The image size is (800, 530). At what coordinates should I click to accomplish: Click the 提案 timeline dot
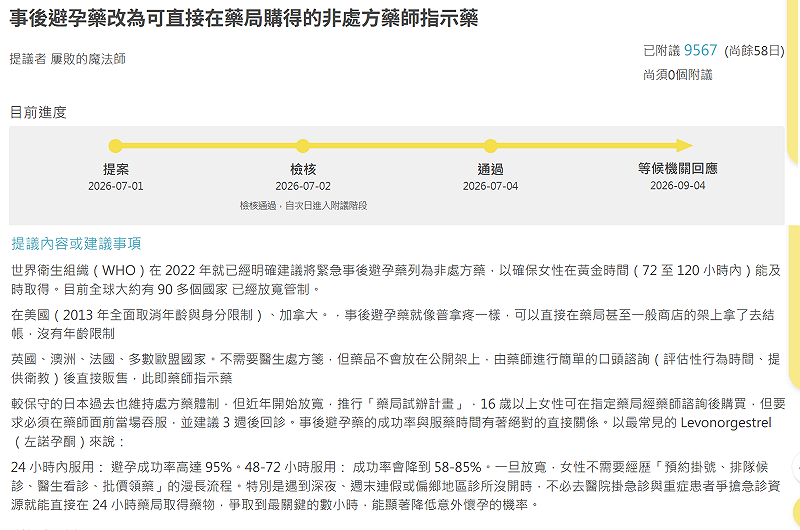(x=116, y=146)
